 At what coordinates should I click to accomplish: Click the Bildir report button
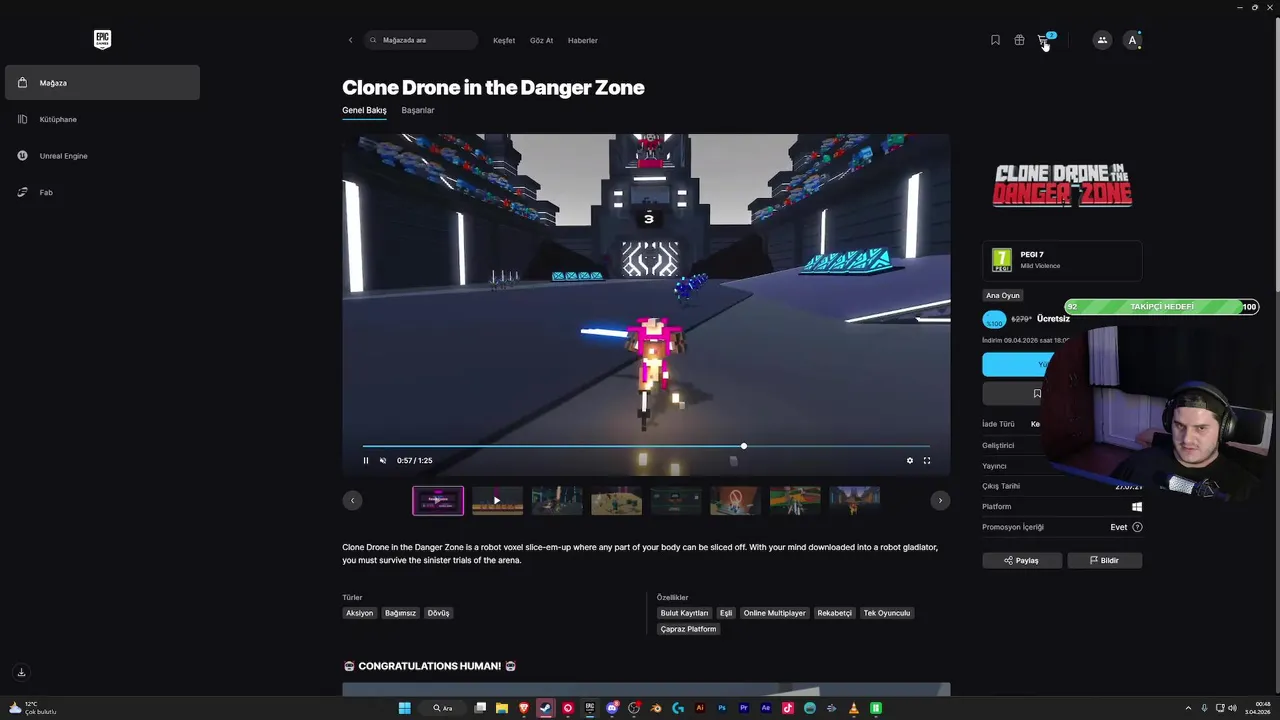coord(1104,560)
